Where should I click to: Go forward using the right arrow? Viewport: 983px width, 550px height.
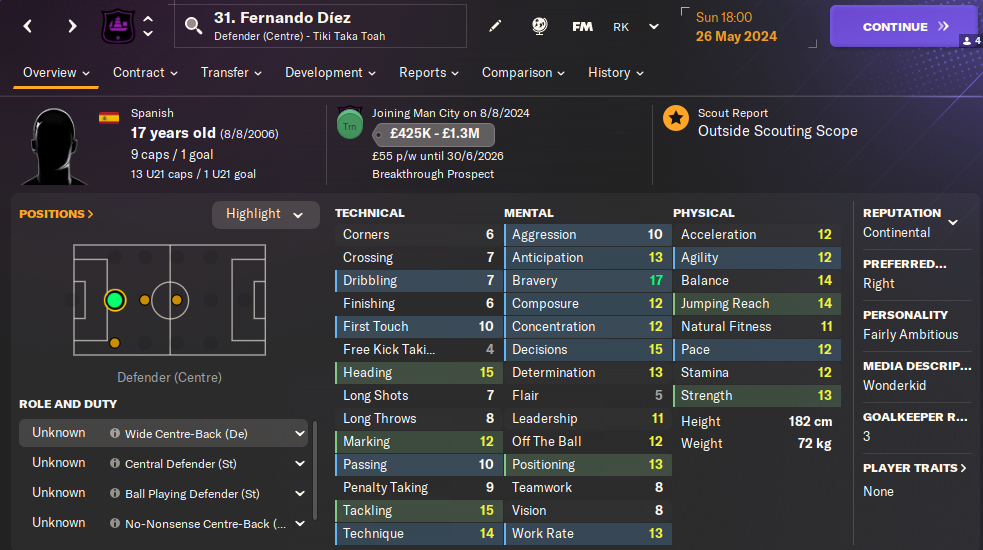tap(72, 26)
